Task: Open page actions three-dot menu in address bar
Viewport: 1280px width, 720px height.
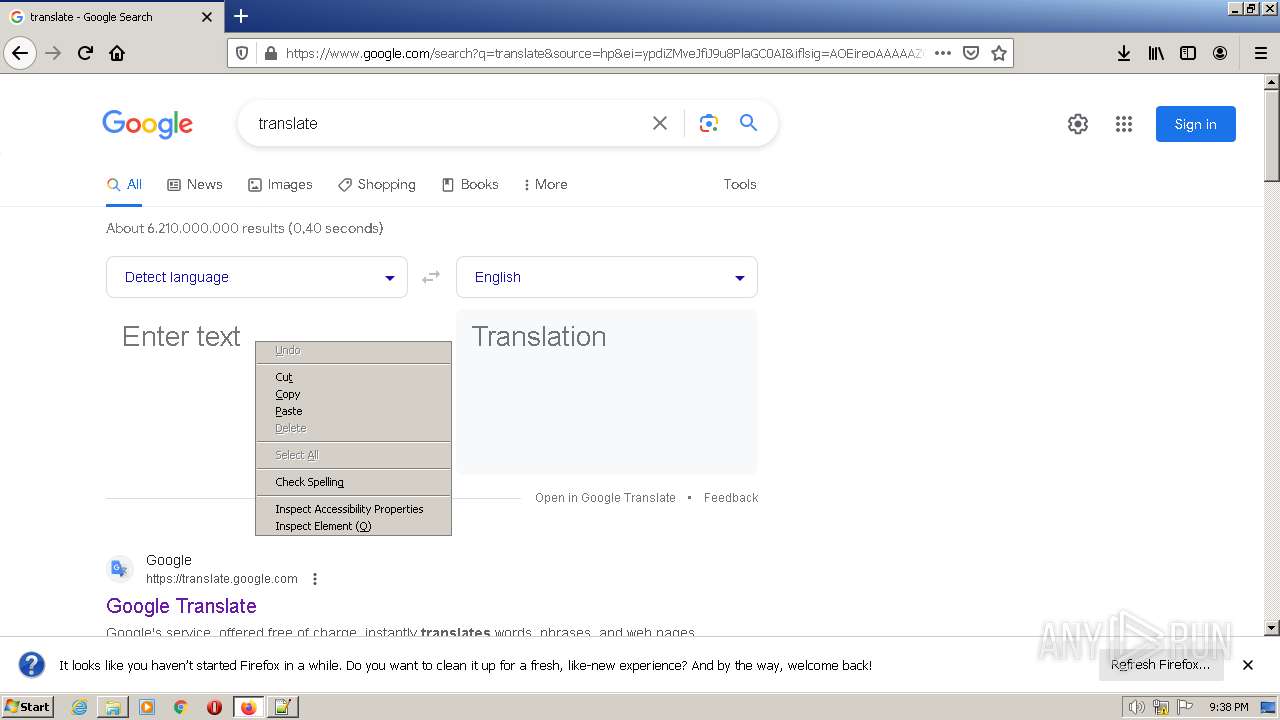Action: pyautogui.click(x=942, y=53)
